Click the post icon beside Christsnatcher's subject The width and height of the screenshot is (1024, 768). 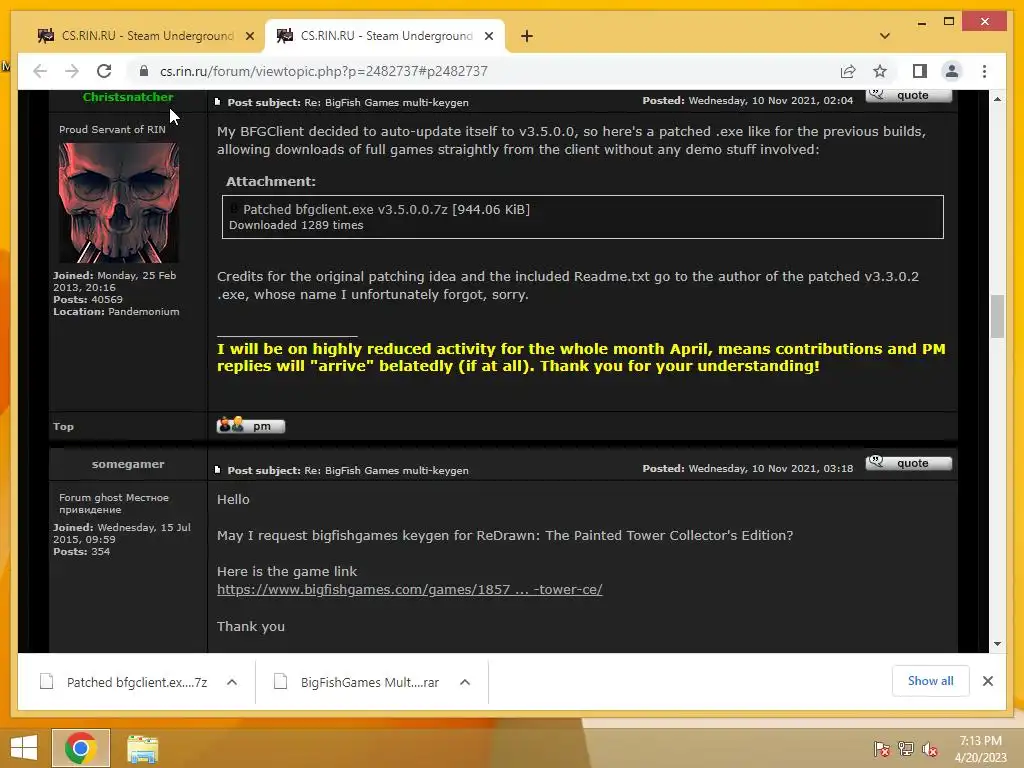[x=218, y=102]
